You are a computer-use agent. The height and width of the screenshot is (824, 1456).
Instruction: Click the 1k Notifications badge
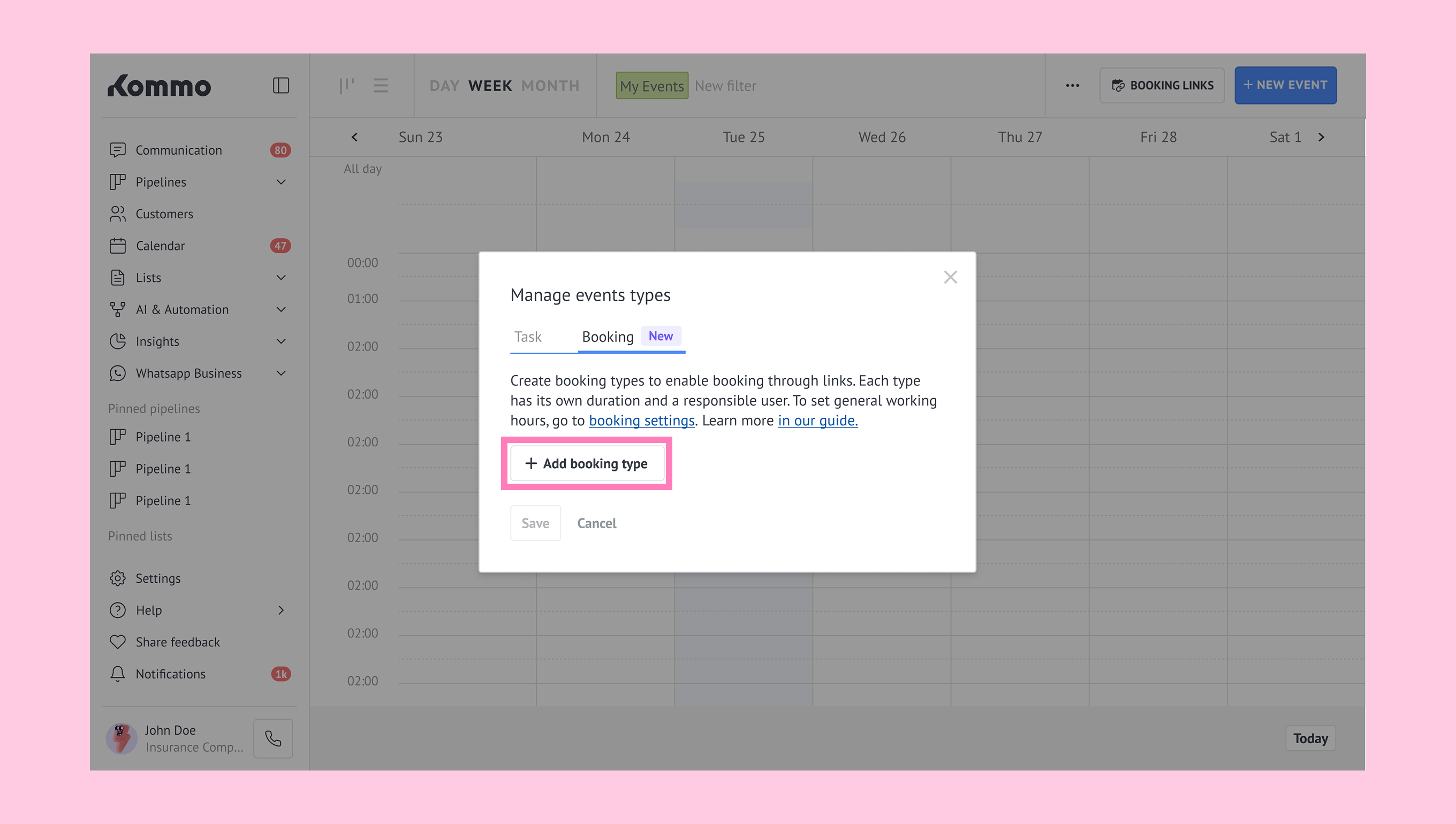point(281,674)
